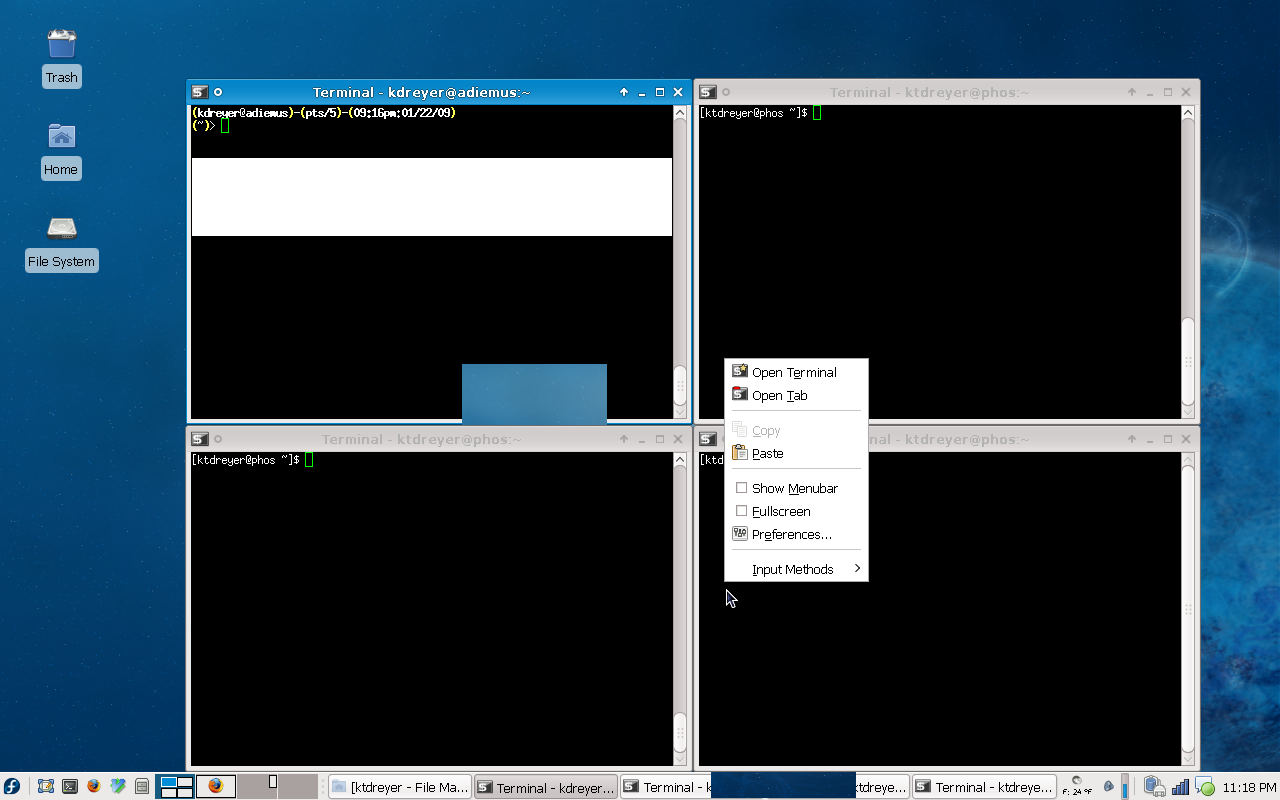Screen dimensions: 1280x800
Task: Enable the Show Menubar checkbox
Action: click(x=741, y=488)
